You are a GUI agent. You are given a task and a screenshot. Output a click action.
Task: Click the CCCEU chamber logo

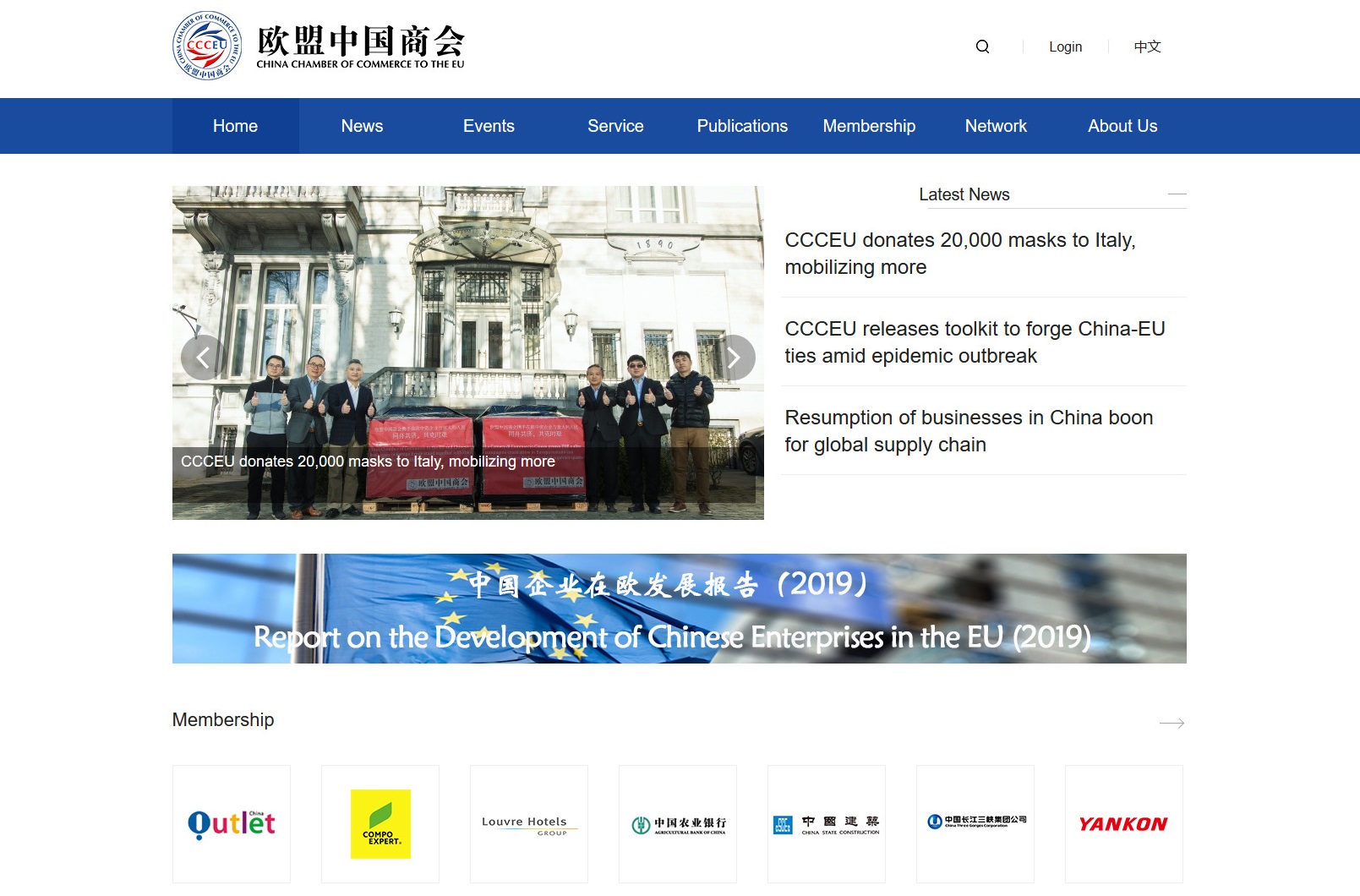[x=207, y=46]
